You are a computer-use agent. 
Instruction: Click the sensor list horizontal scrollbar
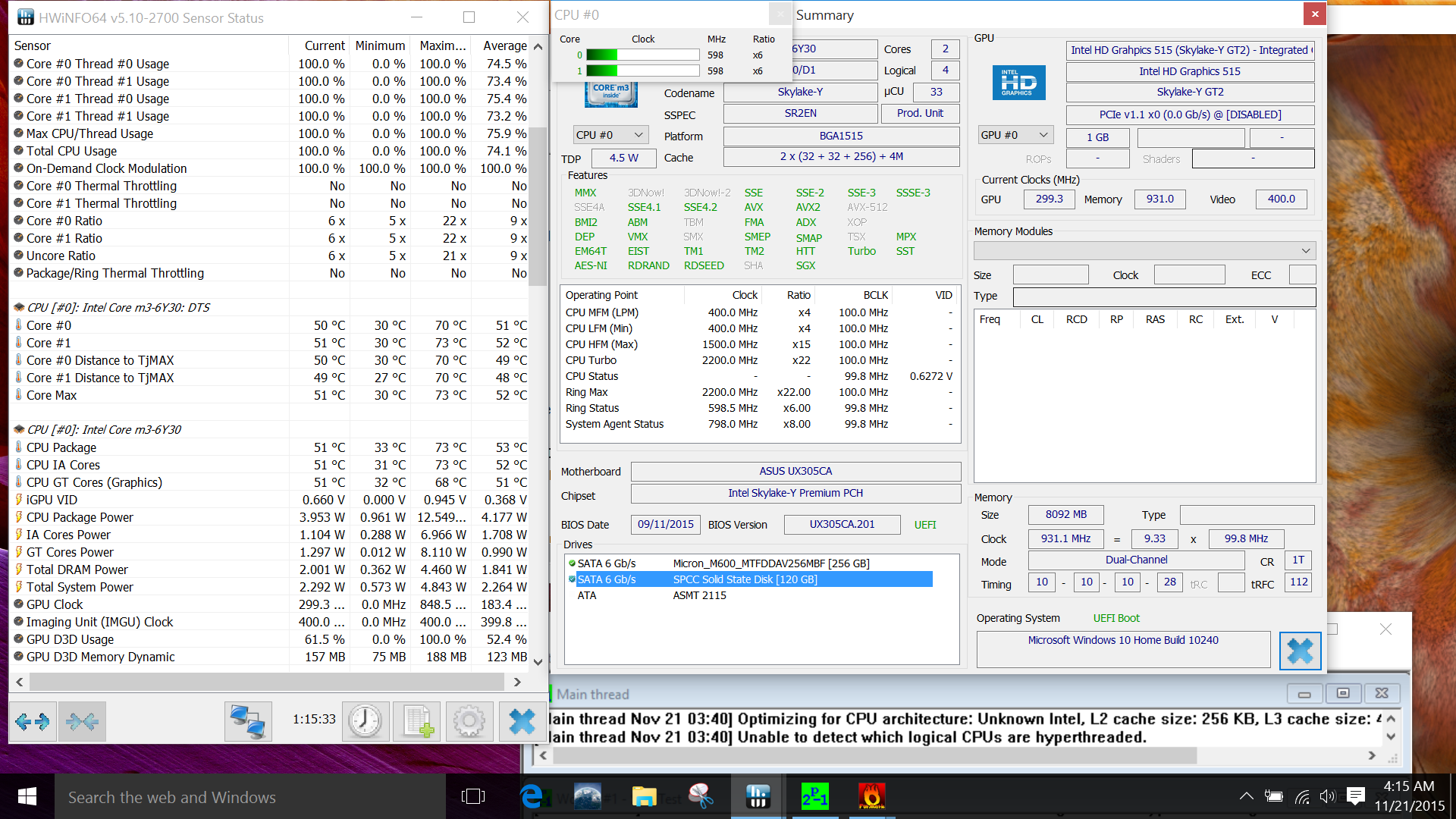[265, 682]
